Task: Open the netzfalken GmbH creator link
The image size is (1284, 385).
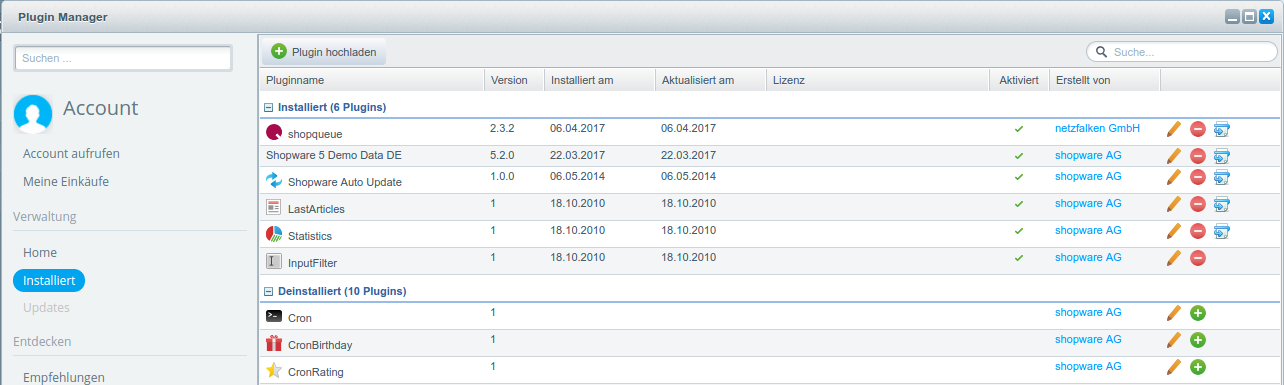Action: [1097, 129]
